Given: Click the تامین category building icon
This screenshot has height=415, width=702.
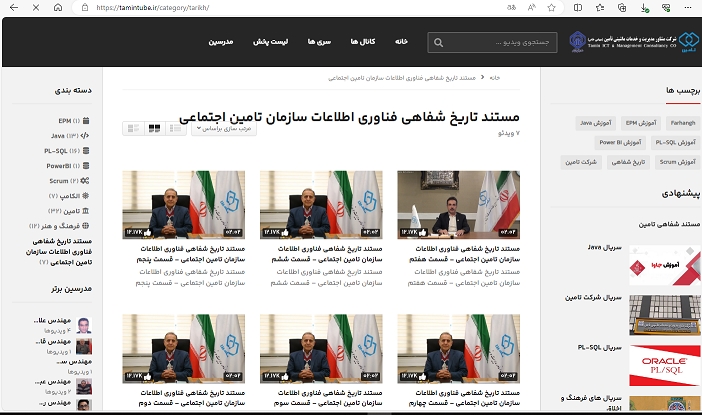Looking at the screenshot, I should pyautogui.click(x=86, y=210).
